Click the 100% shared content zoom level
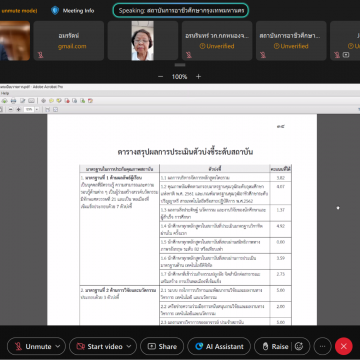Image resolution: width=360 pixels, height=360 pixels. click(x=179, y=77)
